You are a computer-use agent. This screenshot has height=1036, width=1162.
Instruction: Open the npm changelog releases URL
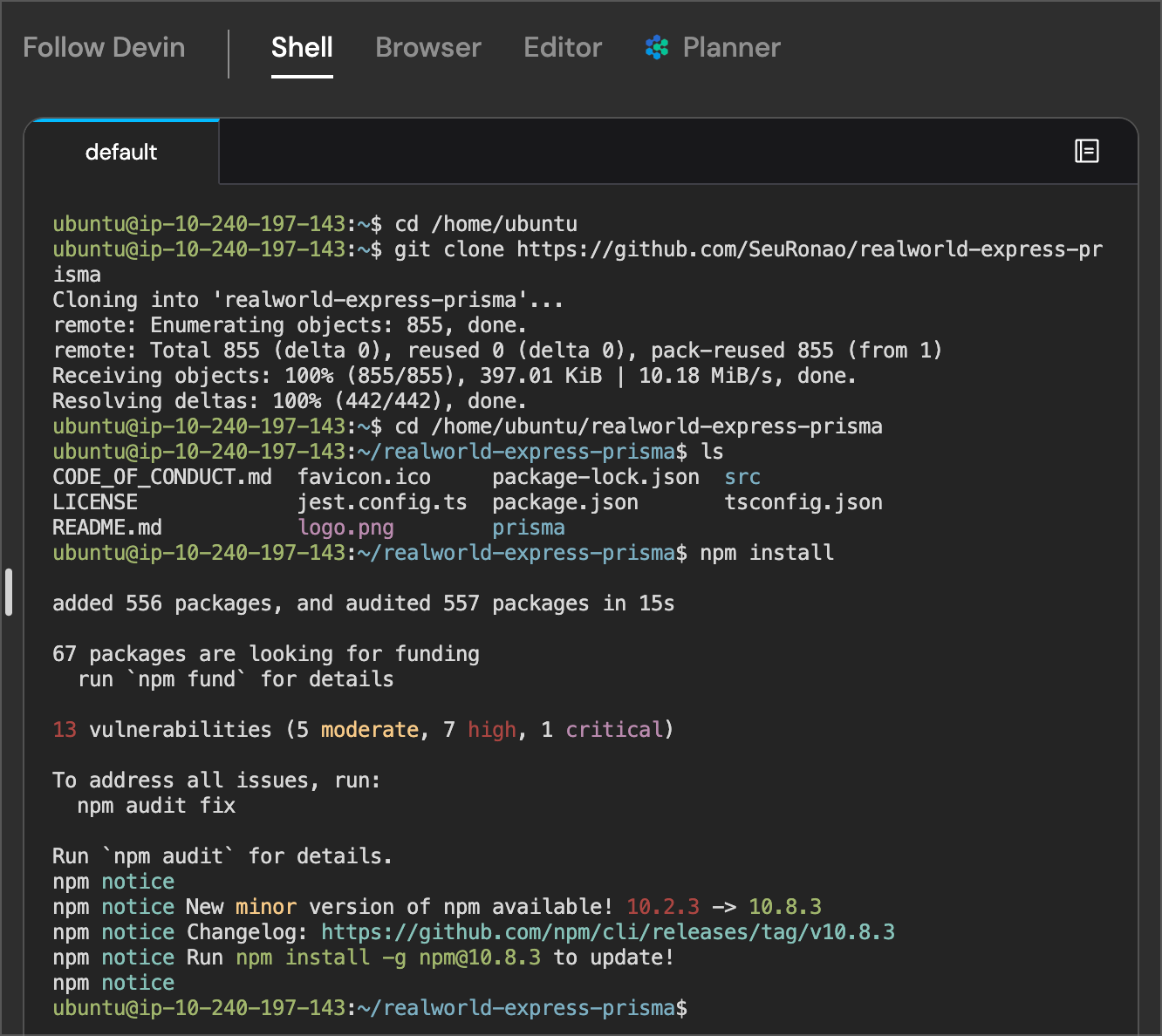pos(608,932)
